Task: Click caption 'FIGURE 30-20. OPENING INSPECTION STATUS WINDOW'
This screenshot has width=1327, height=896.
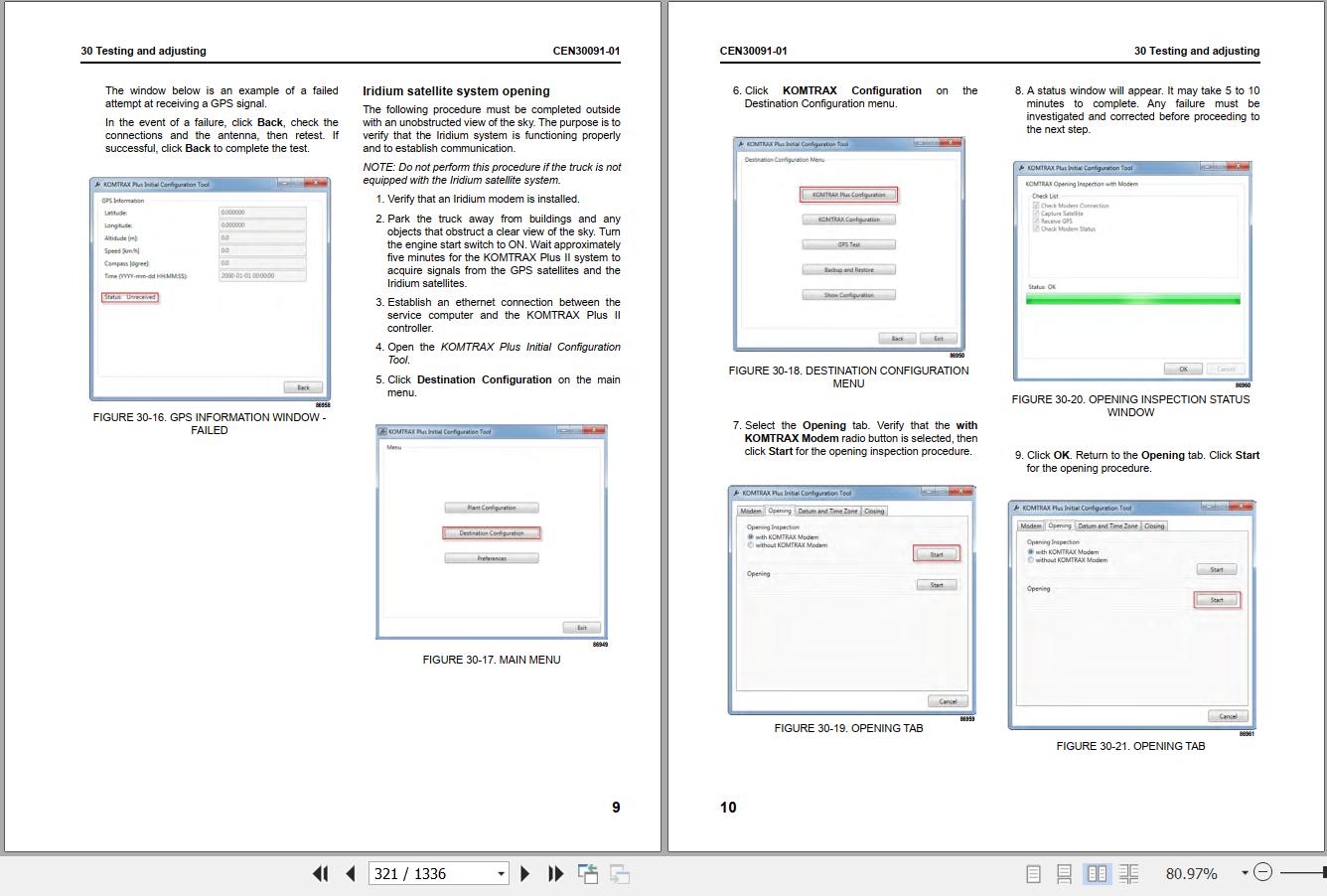Action: [x=1130, y=405]
